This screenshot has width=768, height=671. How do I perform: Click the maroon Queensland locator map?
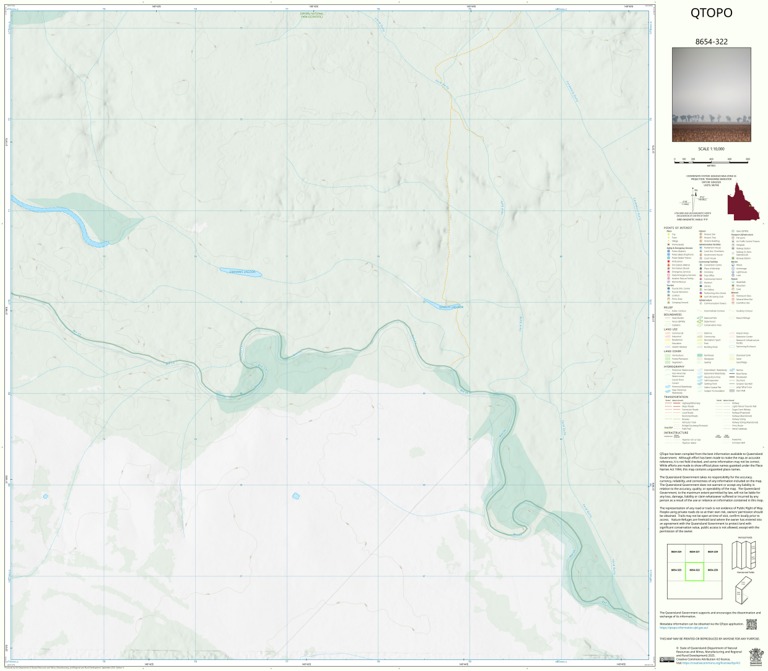click(743, 201)
